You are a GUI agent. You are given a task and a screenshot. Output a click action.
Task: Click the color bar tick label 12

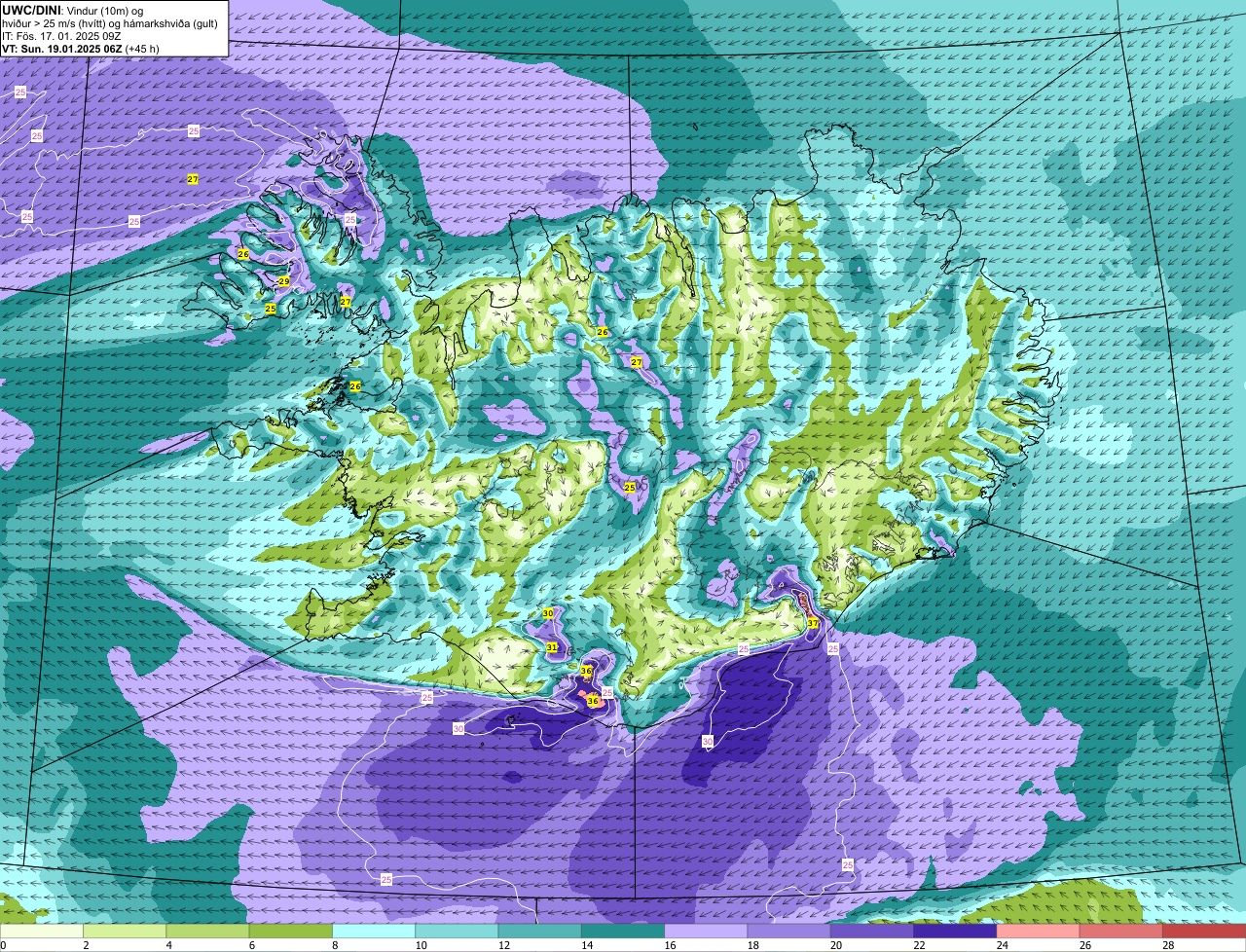pos(503,945)
